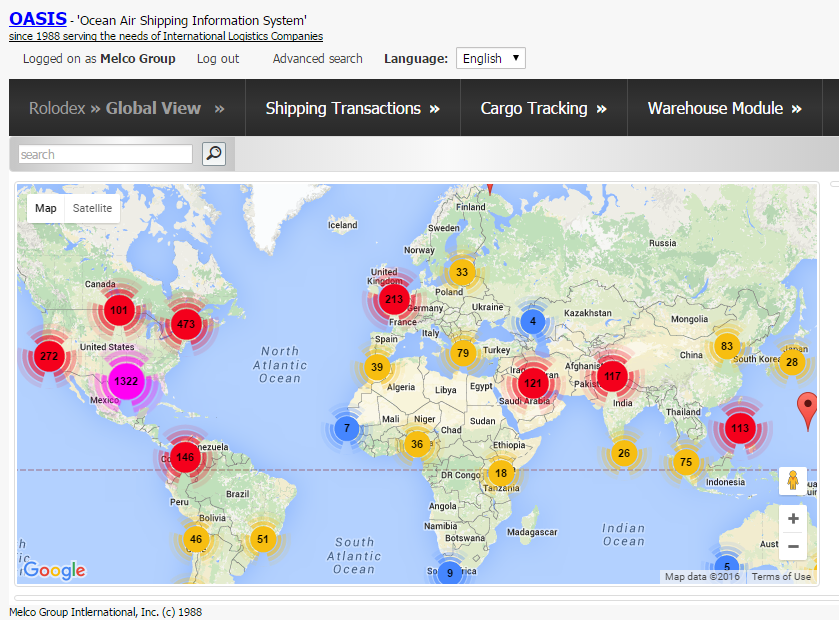Select the 121 cluster over Saudi Arabia
The height and width of the screenshot is (620, 839).
pos(532,383)
